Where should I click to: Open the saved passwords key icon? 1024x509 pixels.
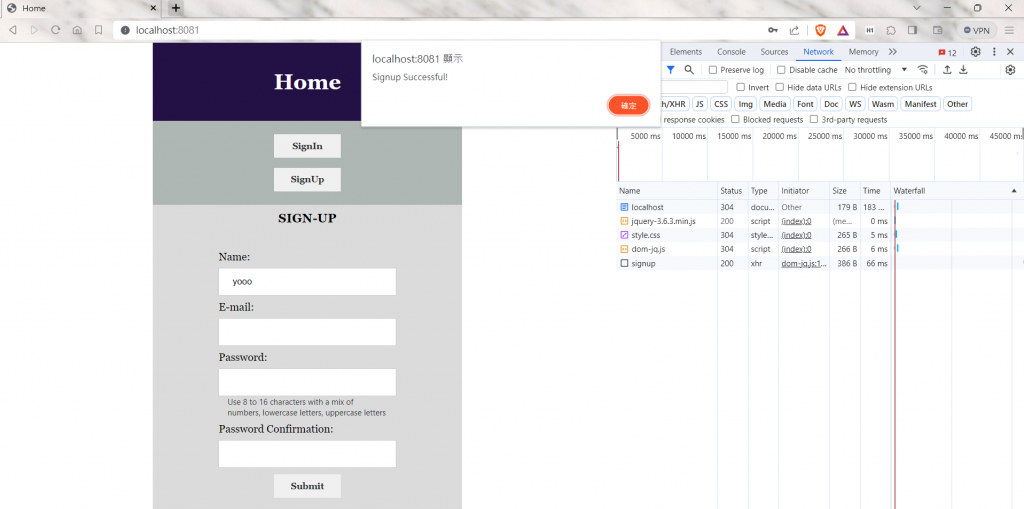tap(773, 30)
